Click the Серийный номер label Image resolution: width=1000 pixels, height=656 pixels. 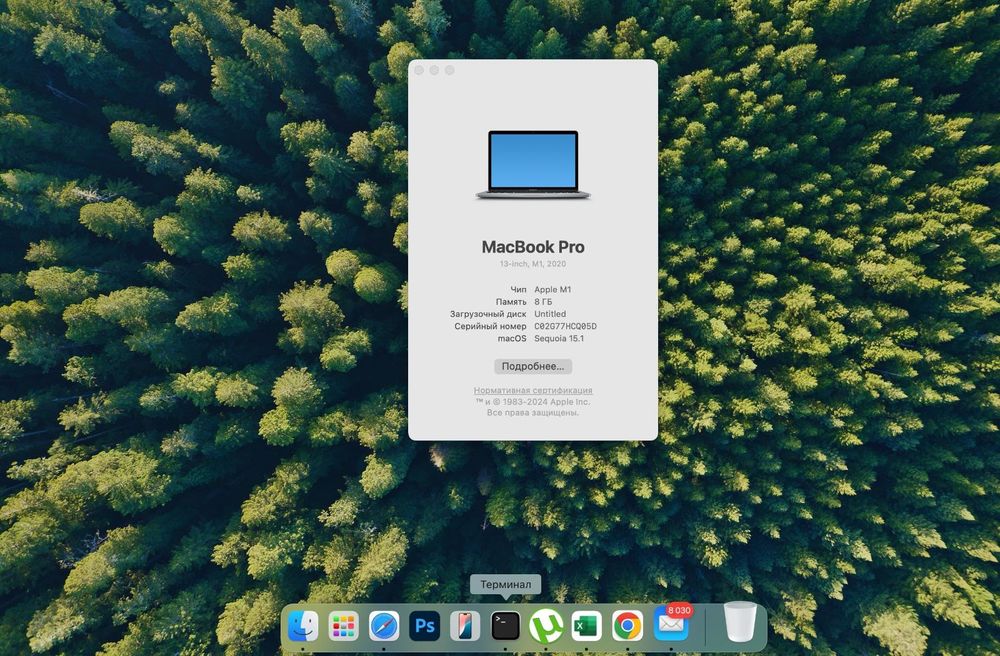click(490, 326)
